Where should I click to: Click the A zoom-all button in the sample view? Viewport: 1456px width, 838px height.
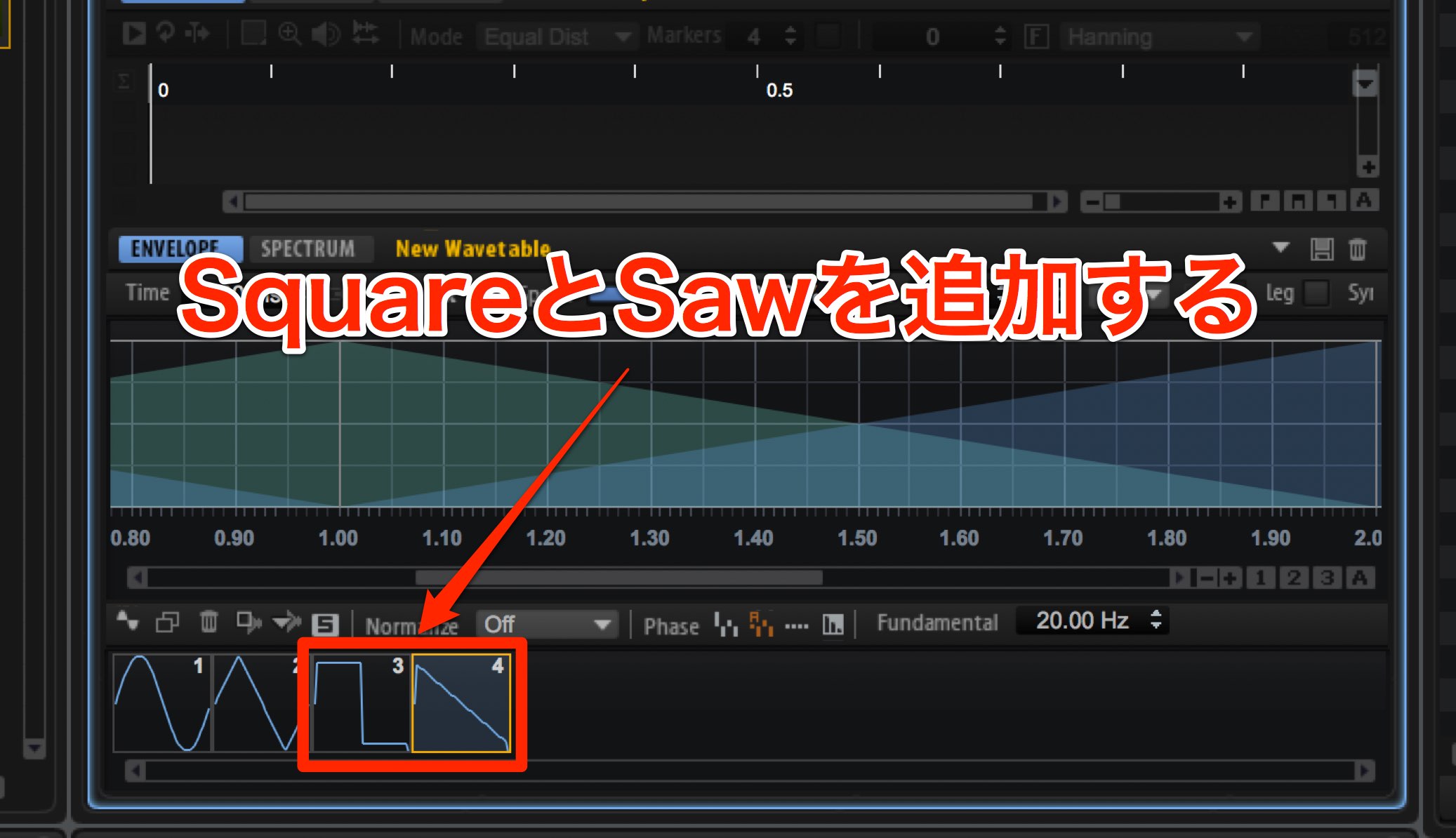1364,201
